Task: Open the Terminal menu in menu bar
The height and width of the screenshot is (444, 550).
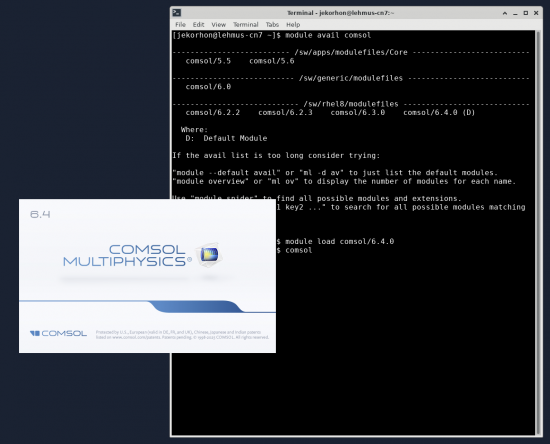Action: (246, 25)
